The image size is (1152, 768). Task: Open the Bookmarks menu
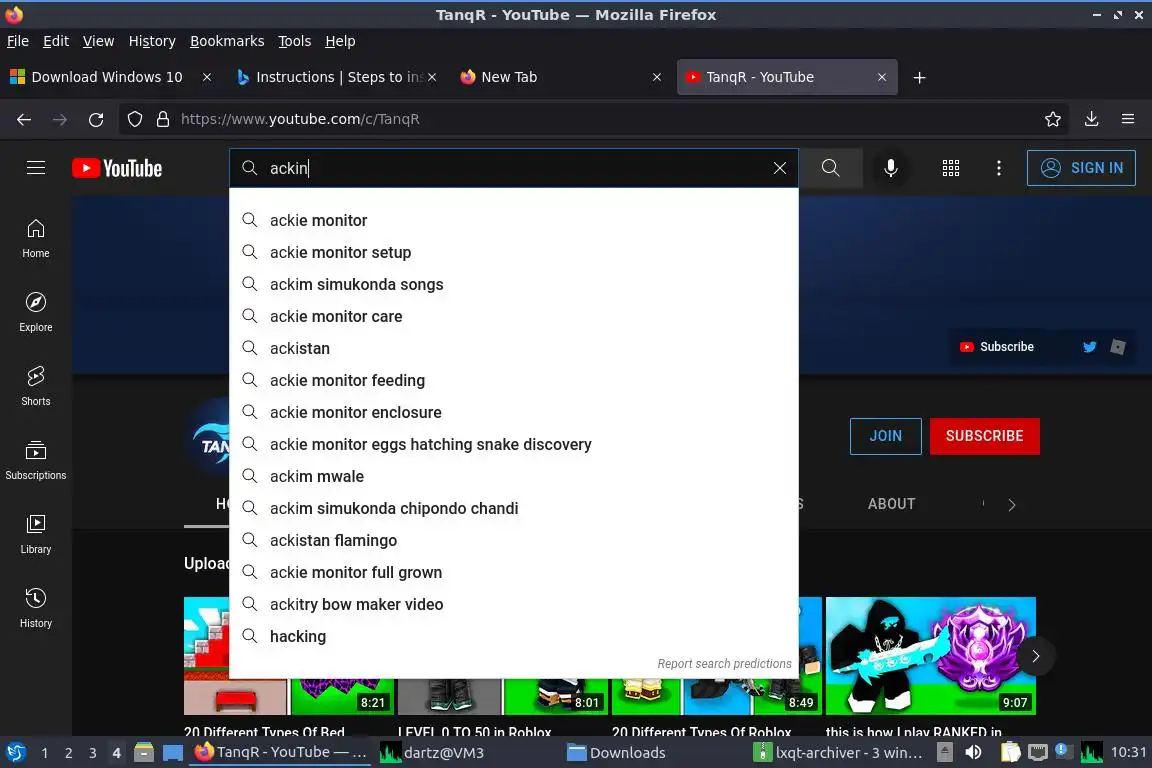(x=227, y=41)
